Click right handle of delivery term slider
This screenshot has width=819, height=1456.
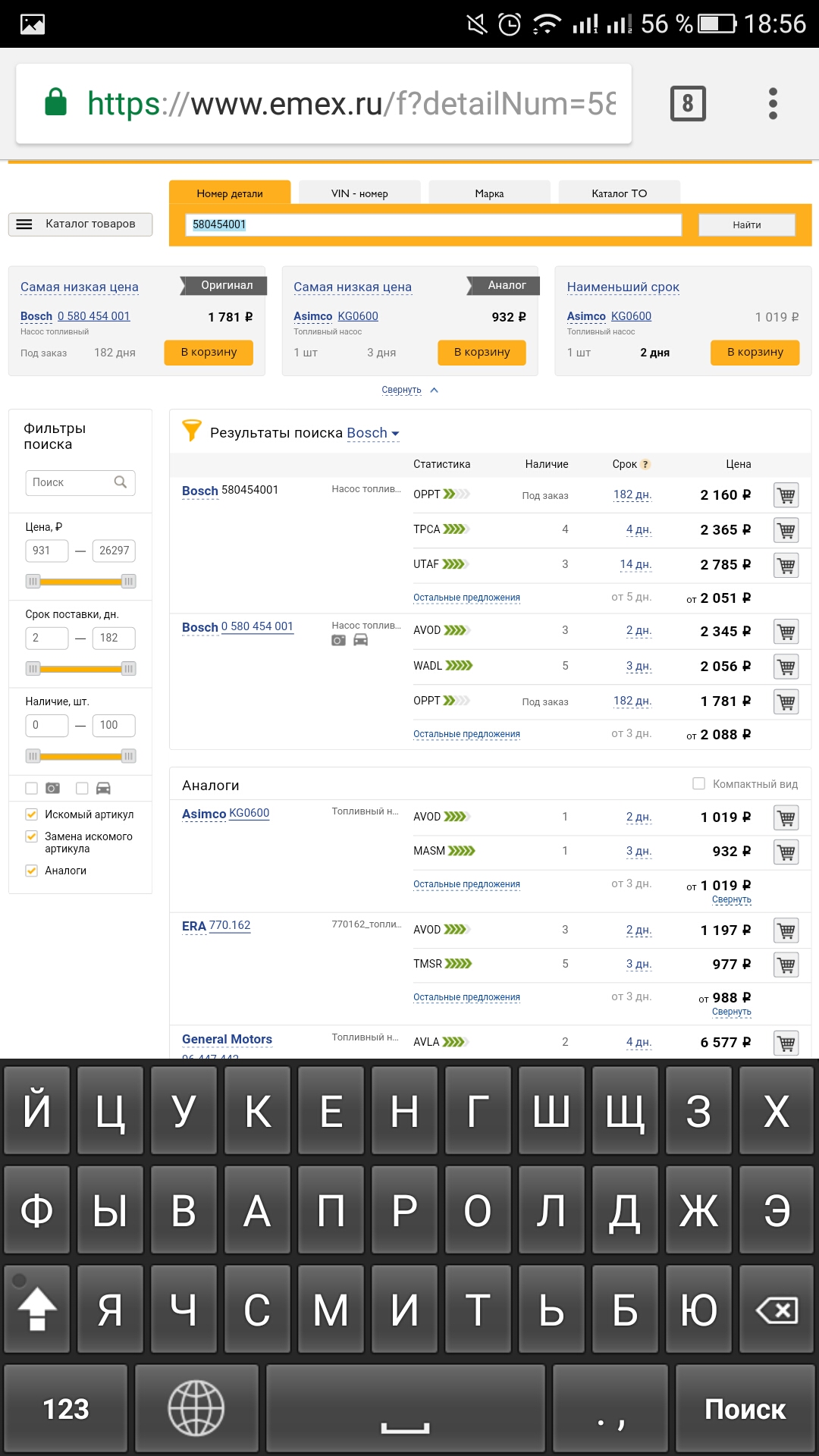tap(129, 669)
